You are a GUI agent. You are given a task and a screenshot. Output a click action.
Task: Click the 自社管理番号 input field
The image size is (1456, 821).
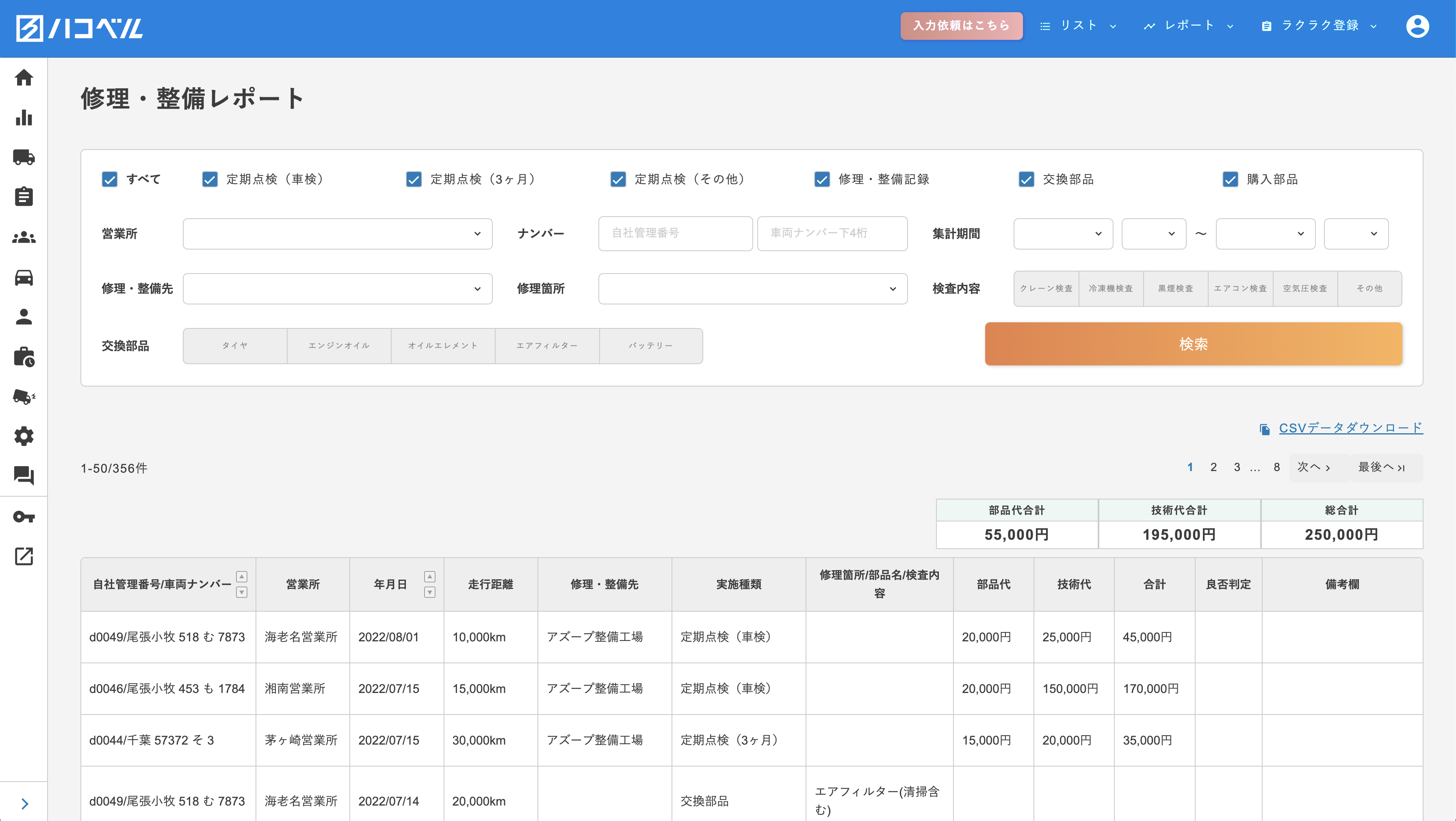click(x=675, y=234)
